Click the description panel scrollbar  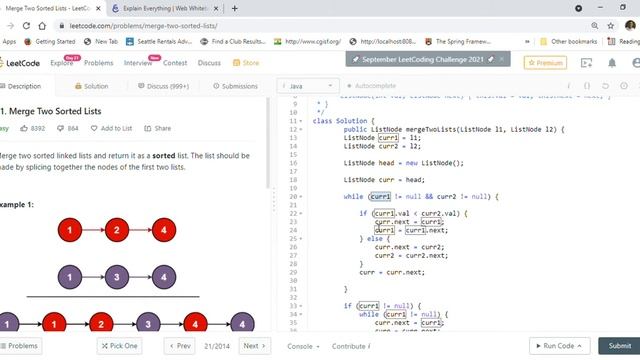point(268,143)
